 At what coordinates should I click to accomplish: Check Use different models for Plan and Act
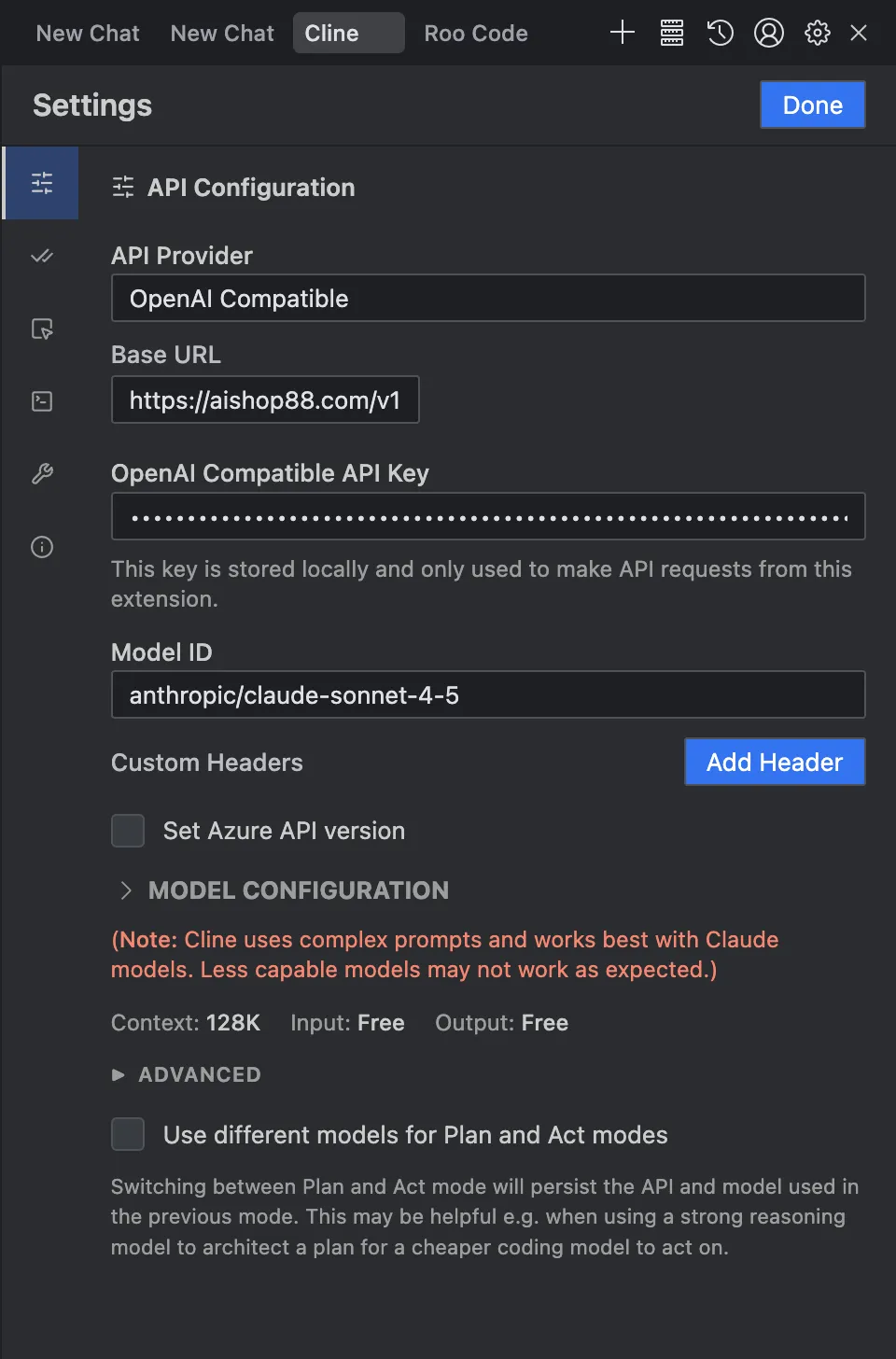point(128,1134)
